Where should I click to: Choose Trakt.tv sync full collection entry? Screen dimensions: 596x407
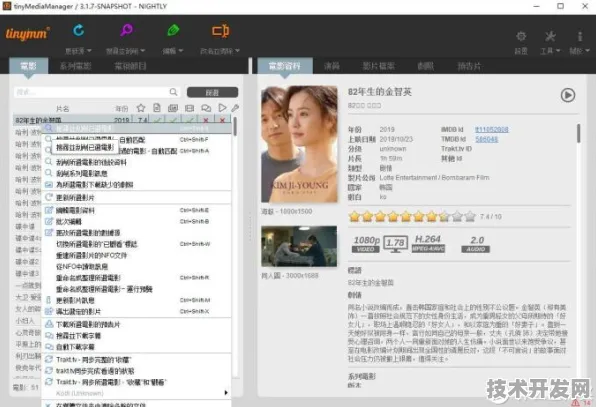point(137,359)
